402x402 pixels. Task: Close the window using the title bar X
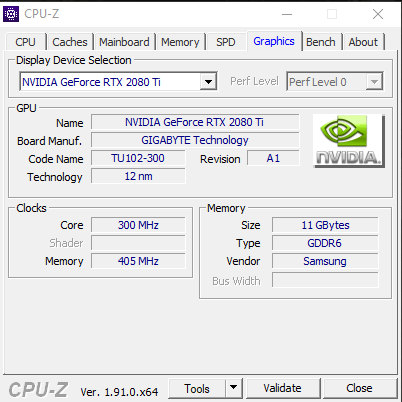[x=378, y=14]
